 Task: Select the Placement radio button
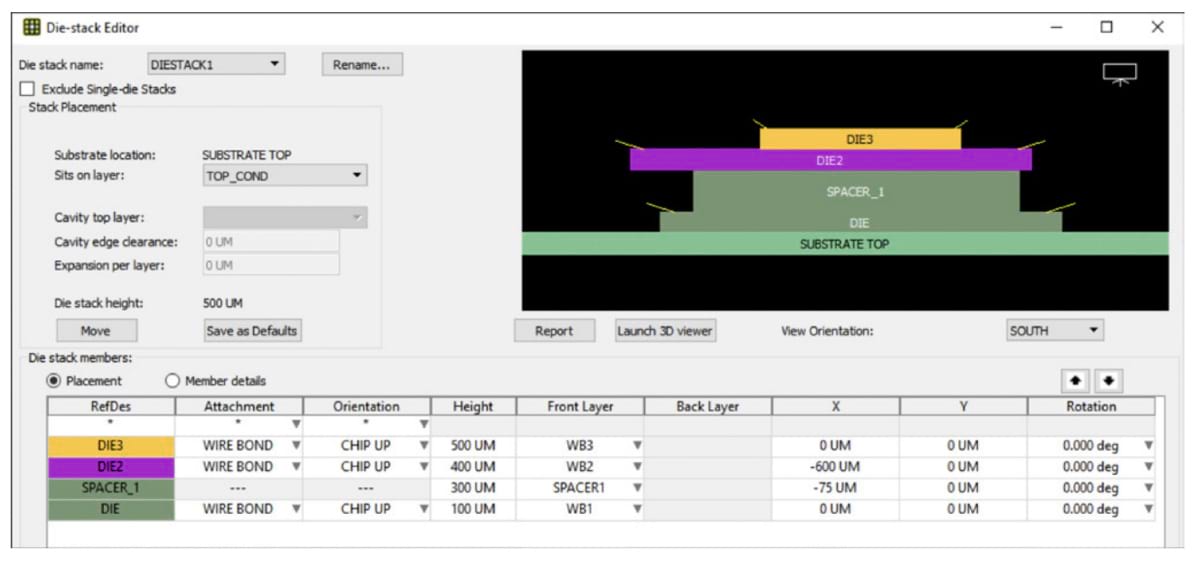click(54, 381)
